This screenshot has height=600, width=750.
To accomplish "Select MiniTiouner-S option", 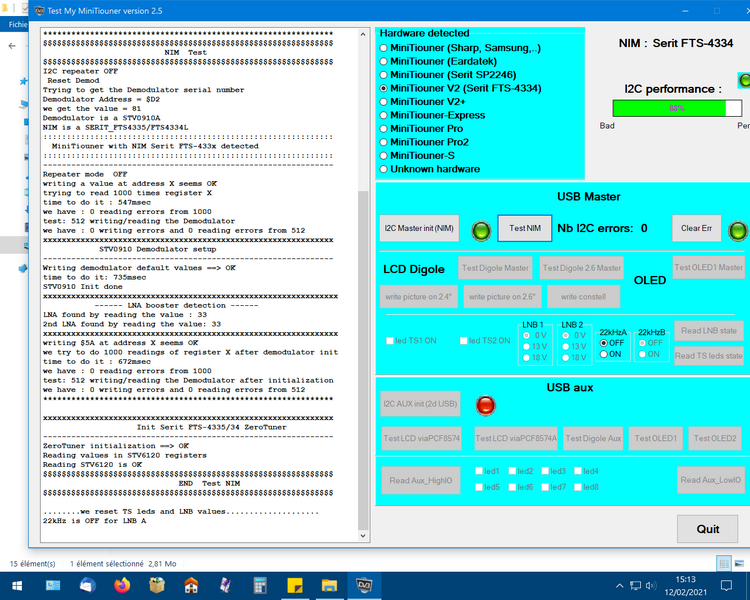I will (x=383, y=156).
